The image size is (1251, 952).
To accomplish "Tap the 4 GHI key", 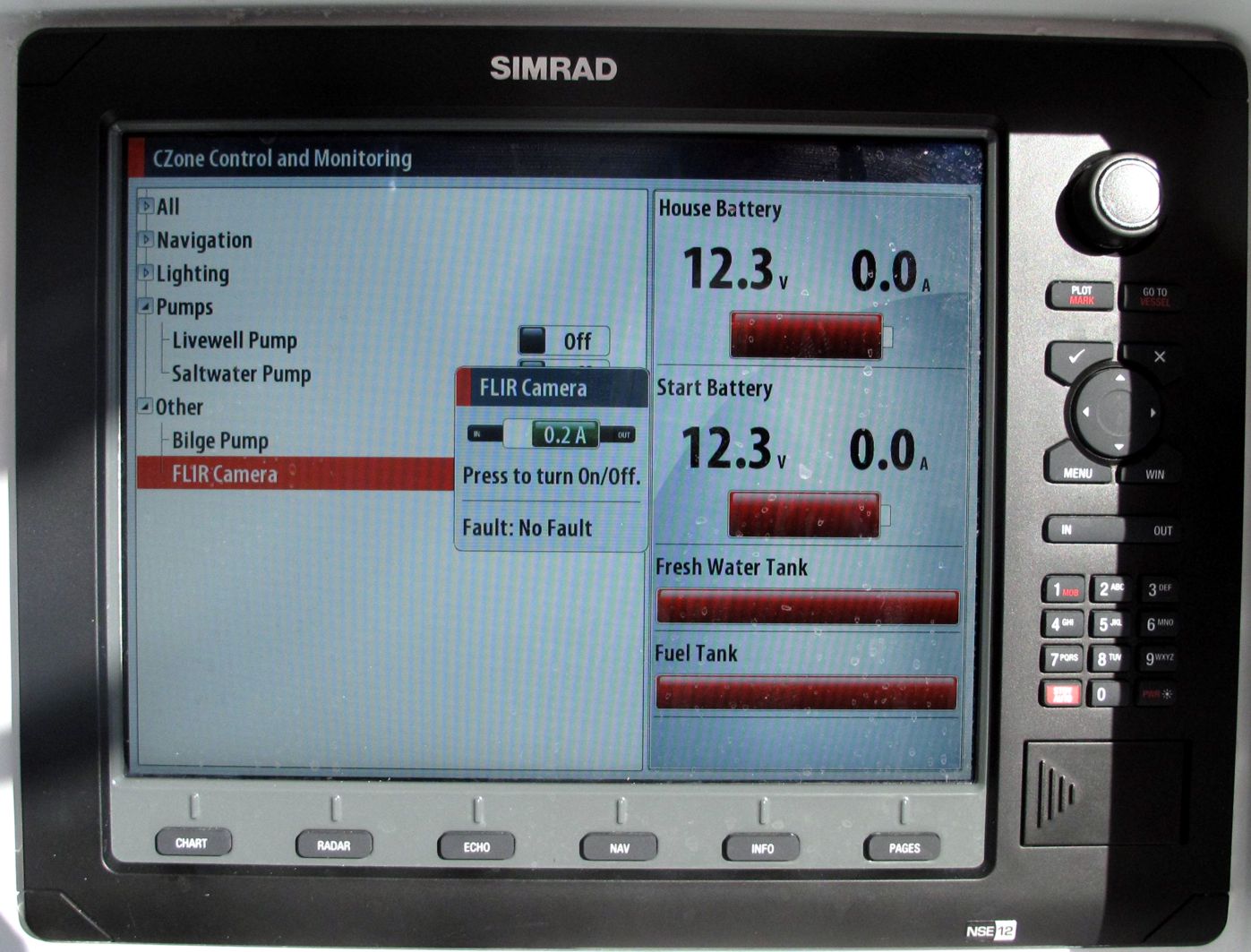I will pos(1064,623).
